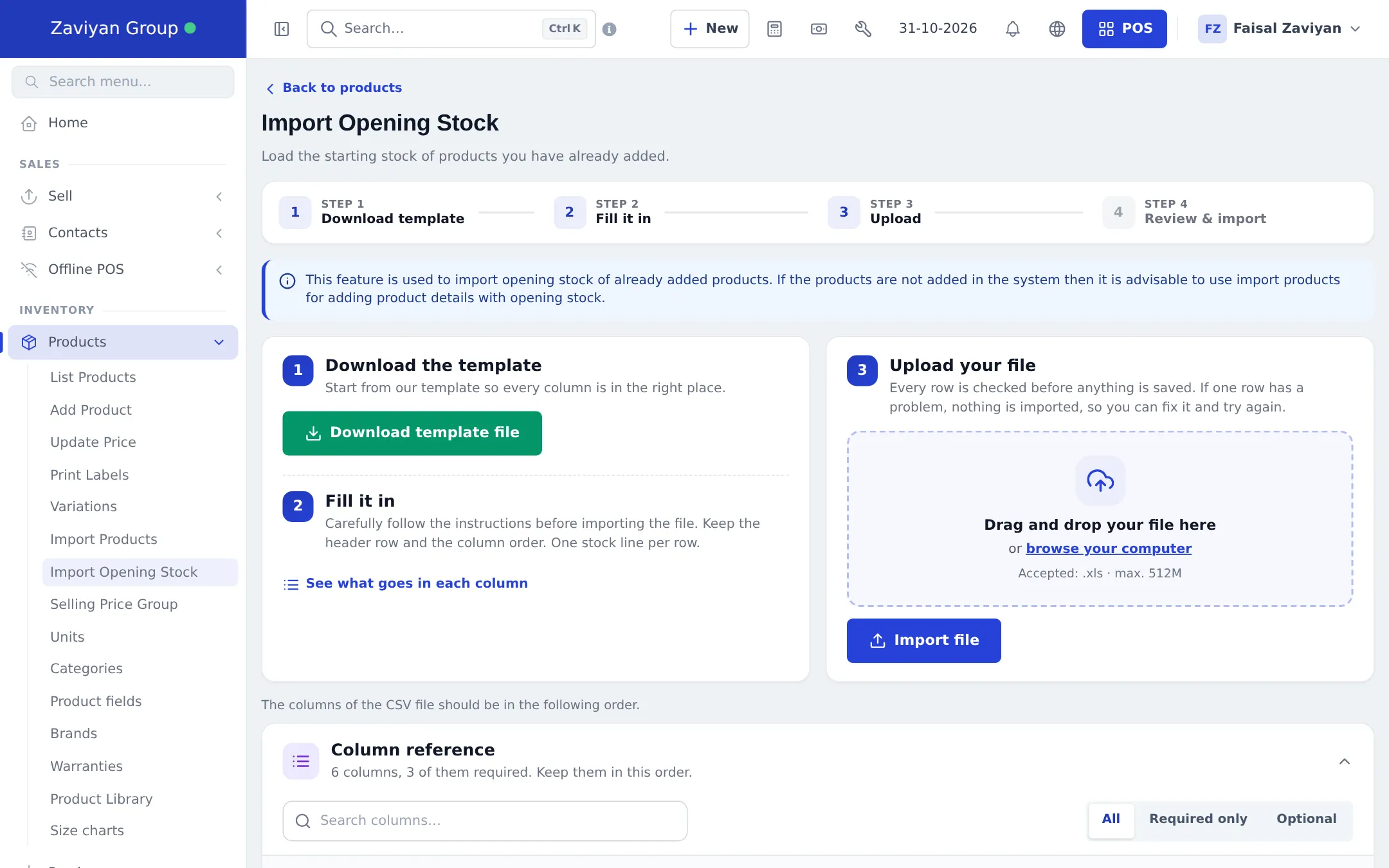The width and height of the screenshot is (1389, 868).
Task: Open notifications bell
Action: coord(1013,29)
